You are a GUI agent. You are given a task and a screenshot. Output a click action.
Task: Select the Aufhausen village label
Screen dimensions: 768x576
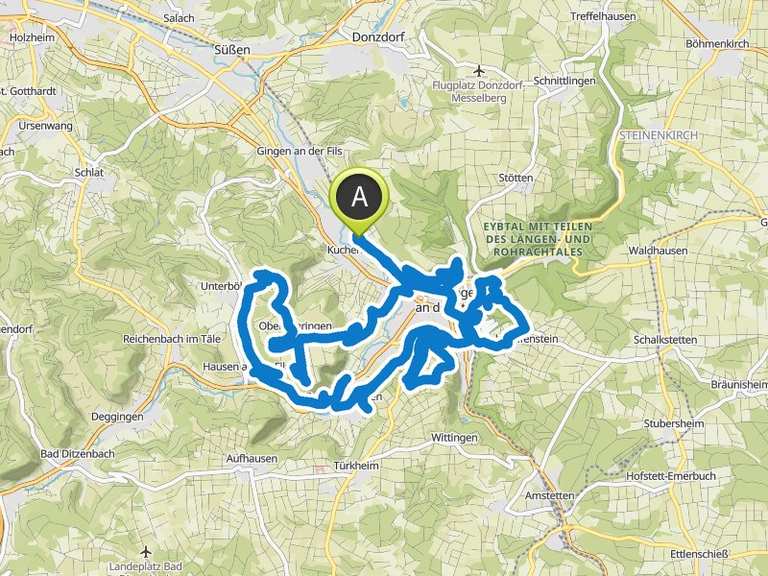(x=252, y=459)
